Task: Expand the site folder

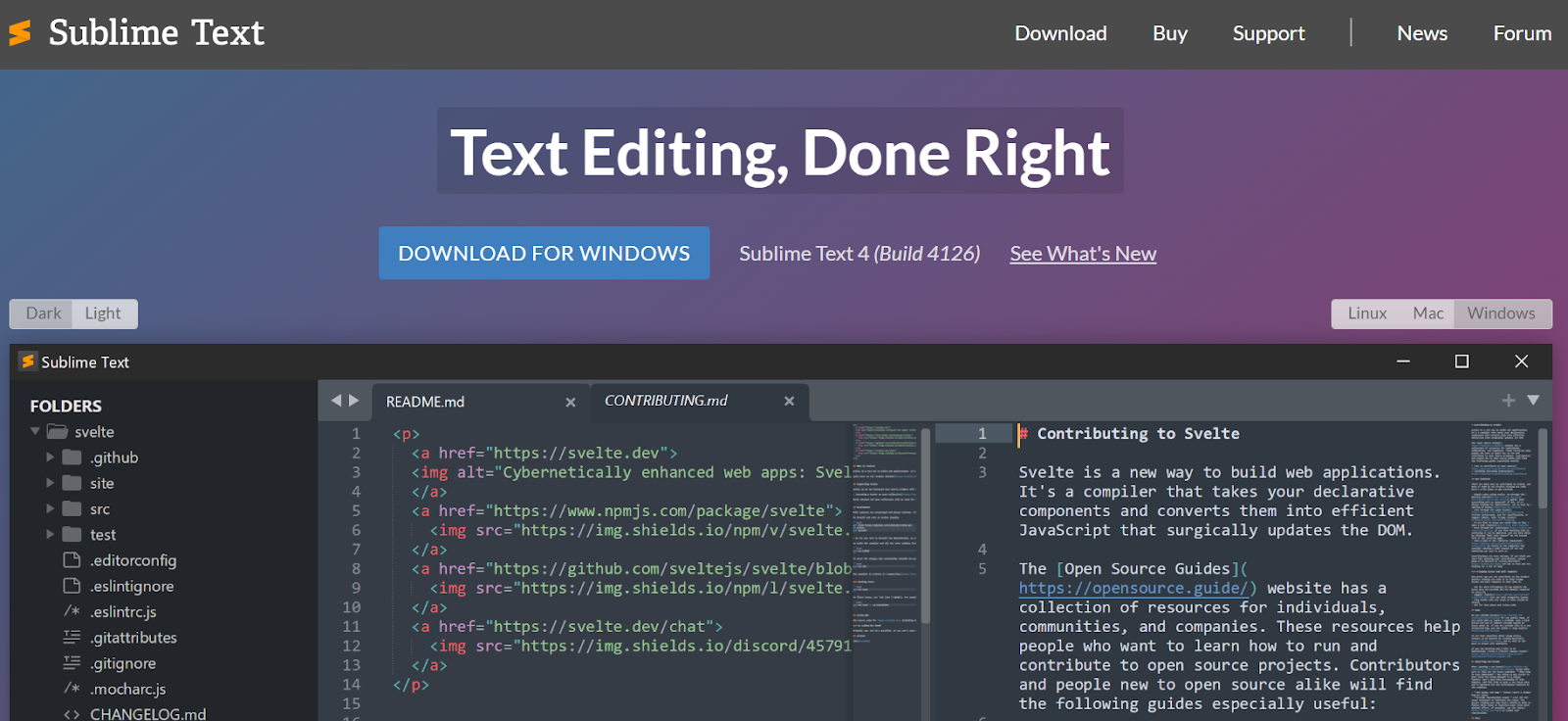Action: click(x=50, y=483)
